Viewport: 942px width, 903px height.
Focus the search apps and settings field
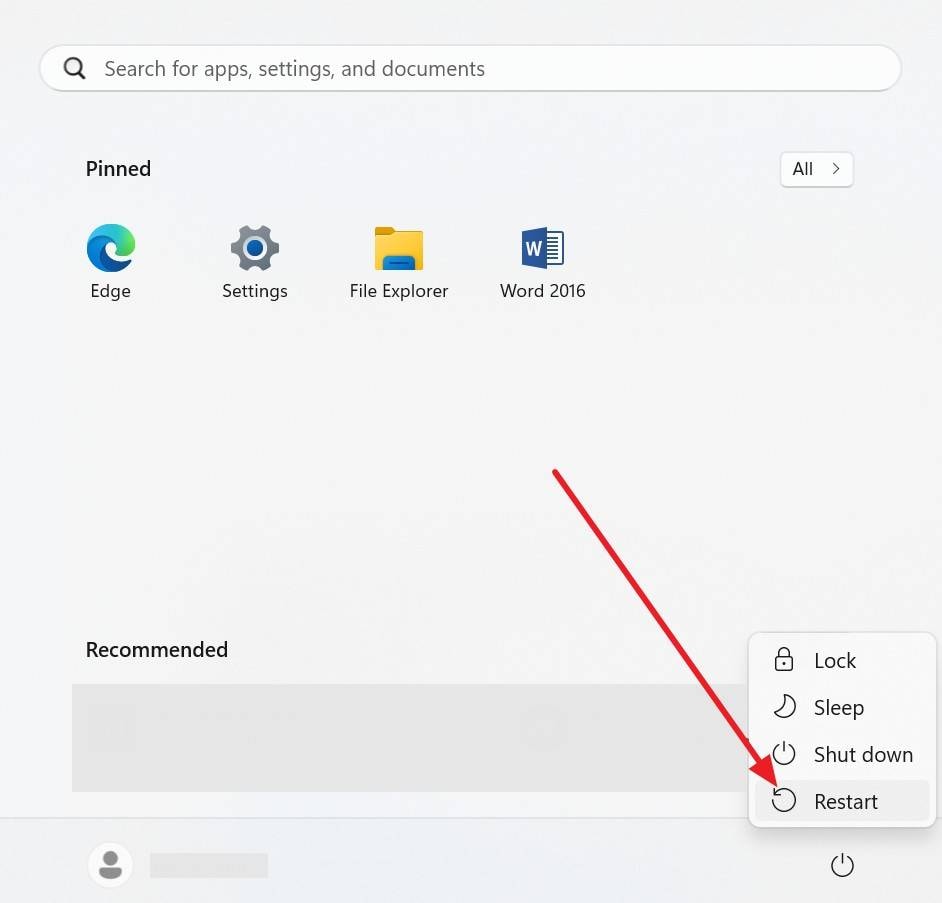pos(470,68)
